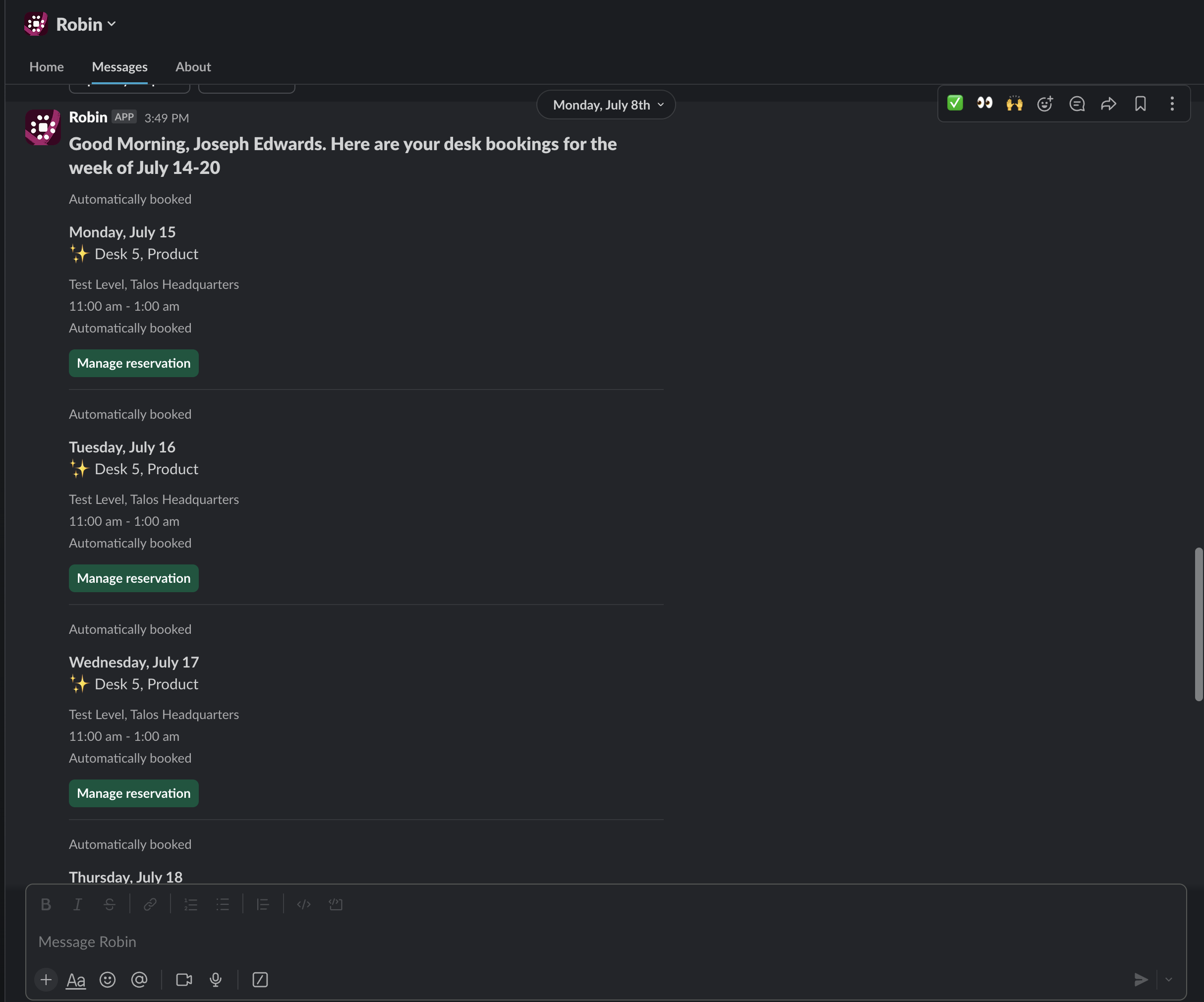Toggle strikethrough formatting in composer
1204x1002 pixels.
click(109, 904)
